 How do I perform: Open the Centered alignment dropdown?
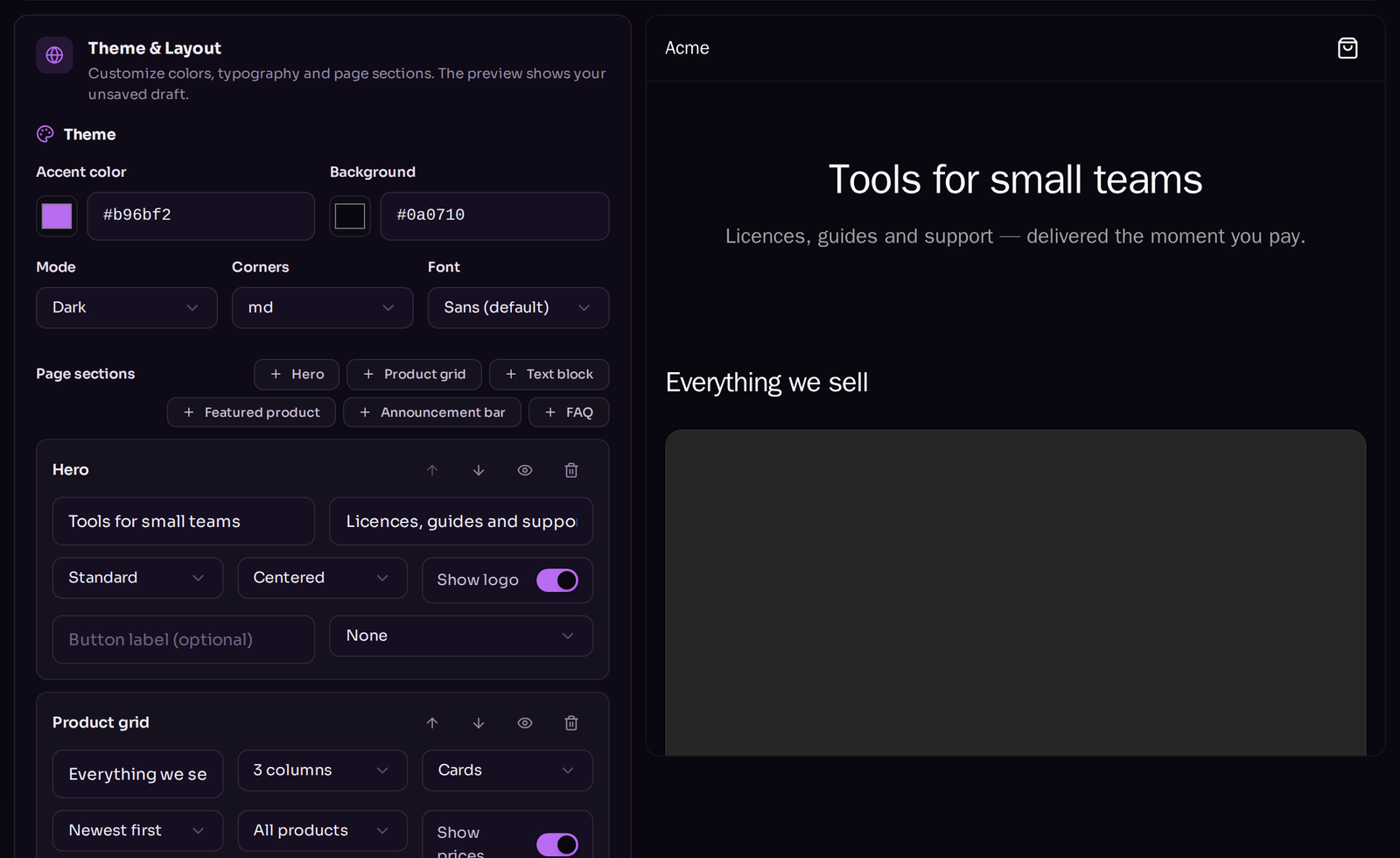(323, 578)
